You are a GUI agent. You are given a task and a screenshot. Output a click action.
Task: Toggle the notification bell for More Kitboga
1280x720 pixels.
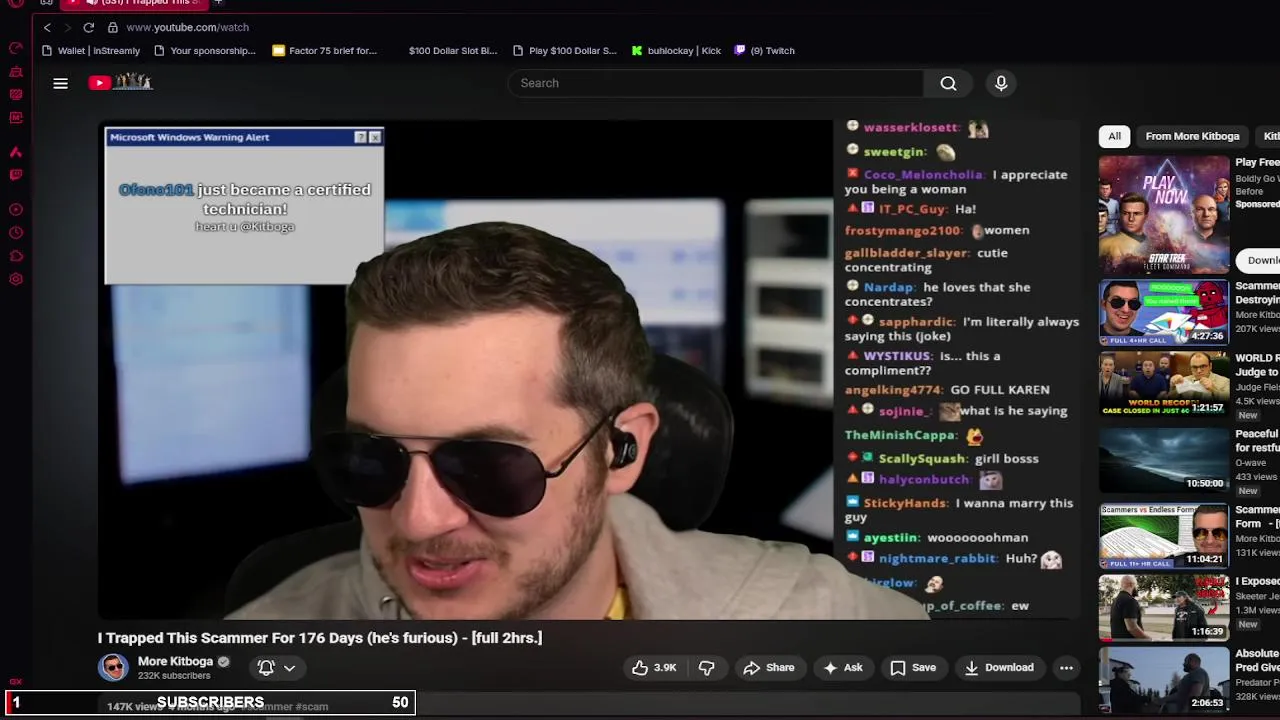266,668
